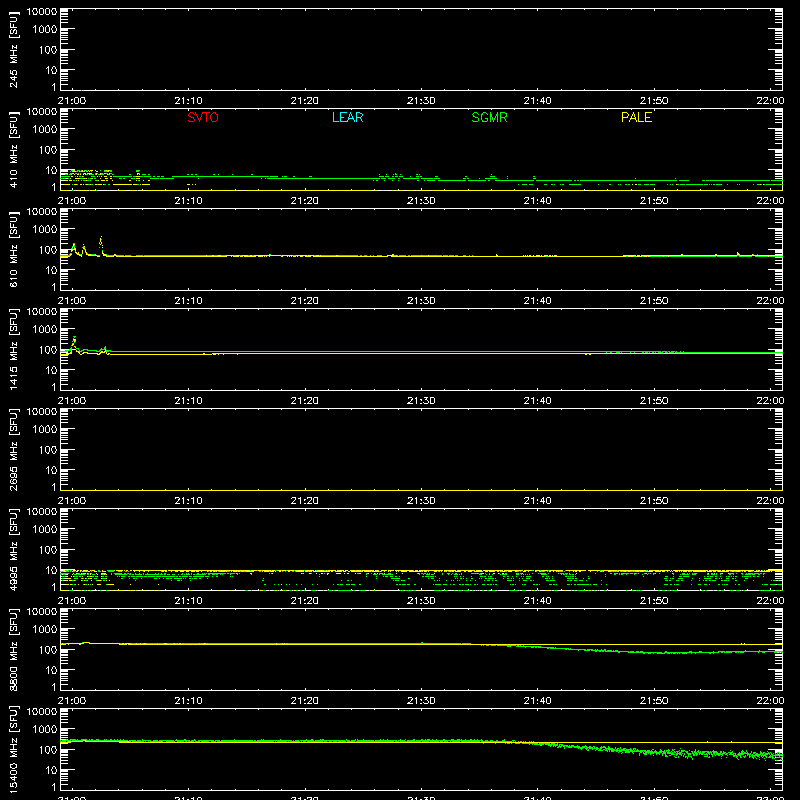Click the 21:50 time label under 610 MHz panel

tap(654, 301)
